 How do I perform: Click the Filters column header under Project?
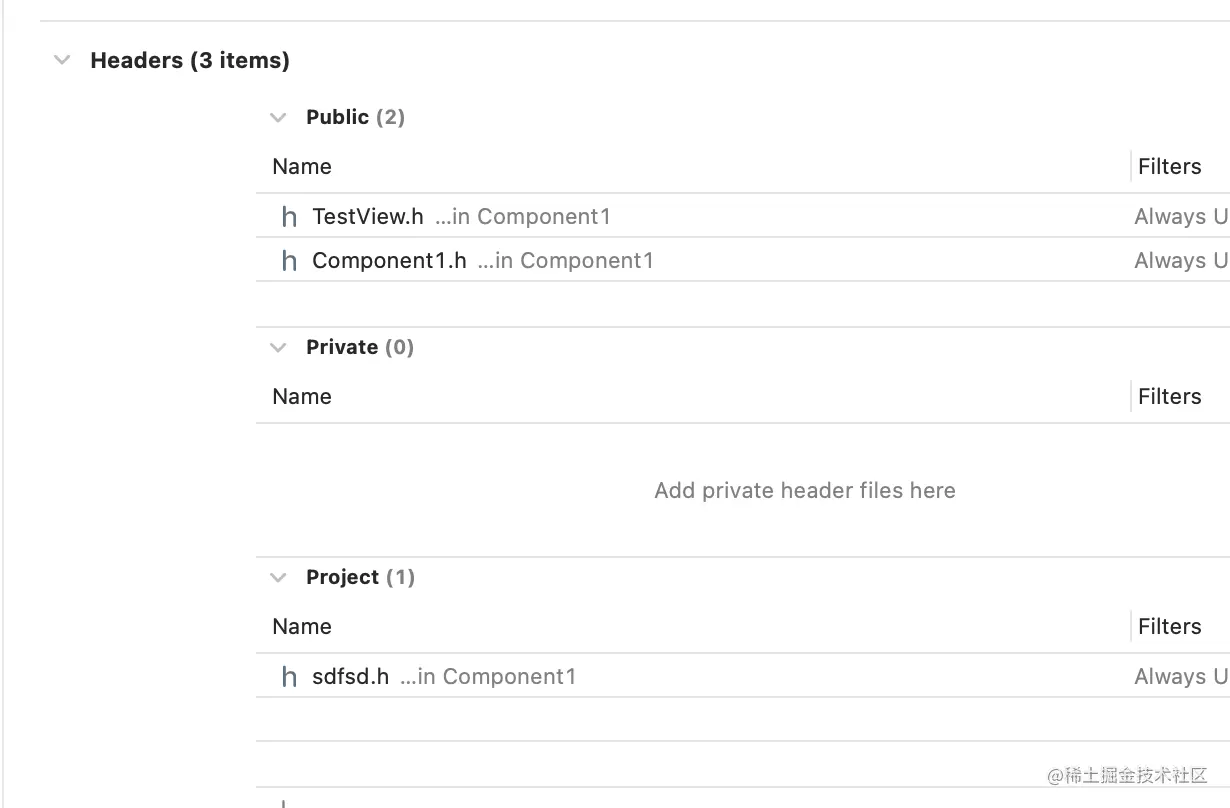coord(1169,627)
